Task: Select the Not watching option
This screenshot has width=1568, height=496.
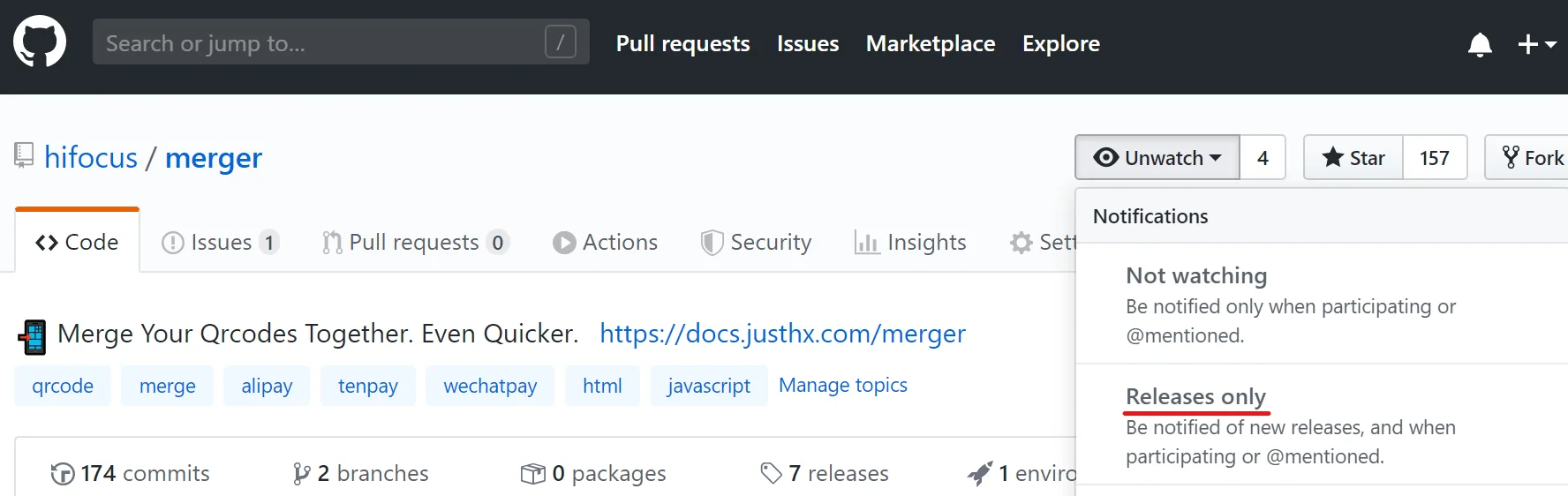Action: pos(1196,276)
